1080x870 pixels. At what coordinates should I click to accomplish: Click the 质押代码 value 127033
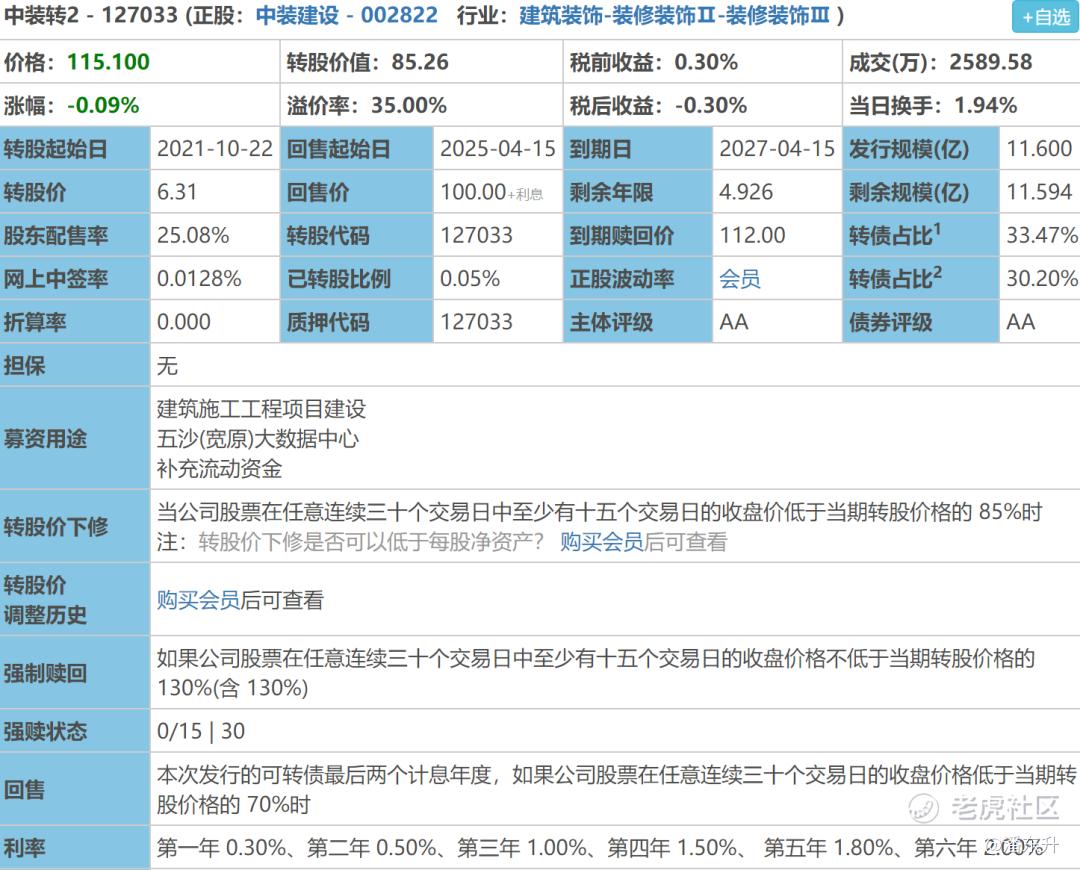pos(477,322)
